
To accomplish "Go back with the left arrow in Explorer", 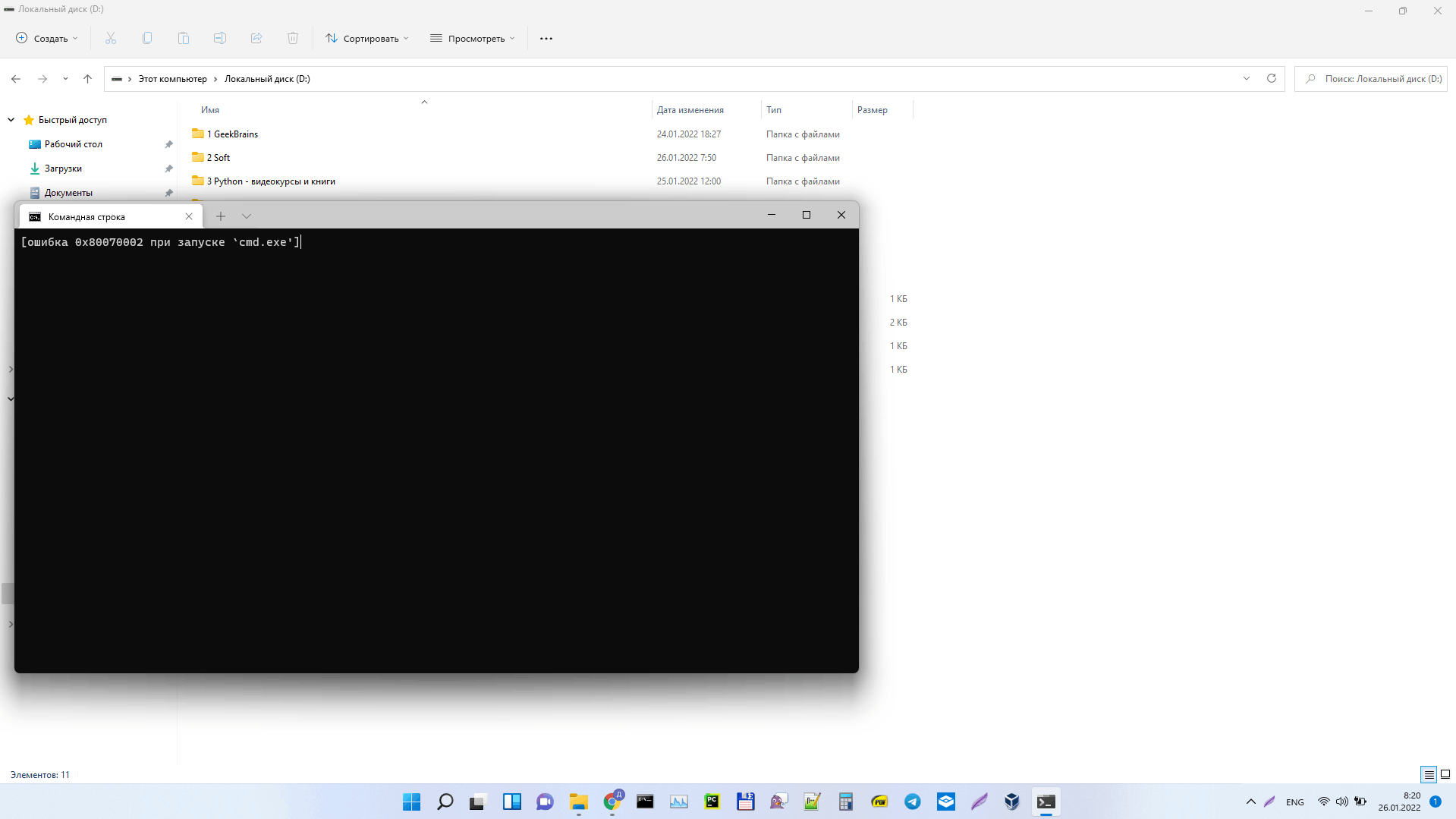I will pyautogui.click(x=16, y=79).
